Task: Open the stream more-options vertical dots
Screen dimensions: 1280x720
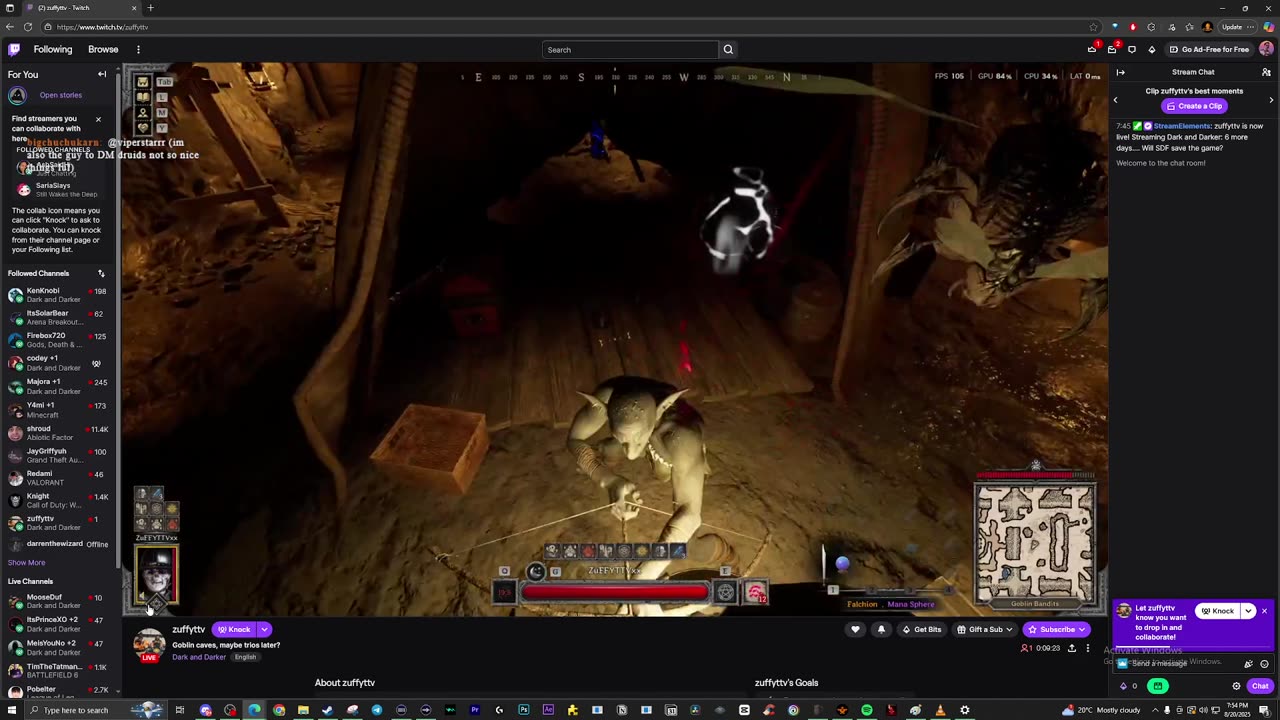Action: (x=1088, y=648)
